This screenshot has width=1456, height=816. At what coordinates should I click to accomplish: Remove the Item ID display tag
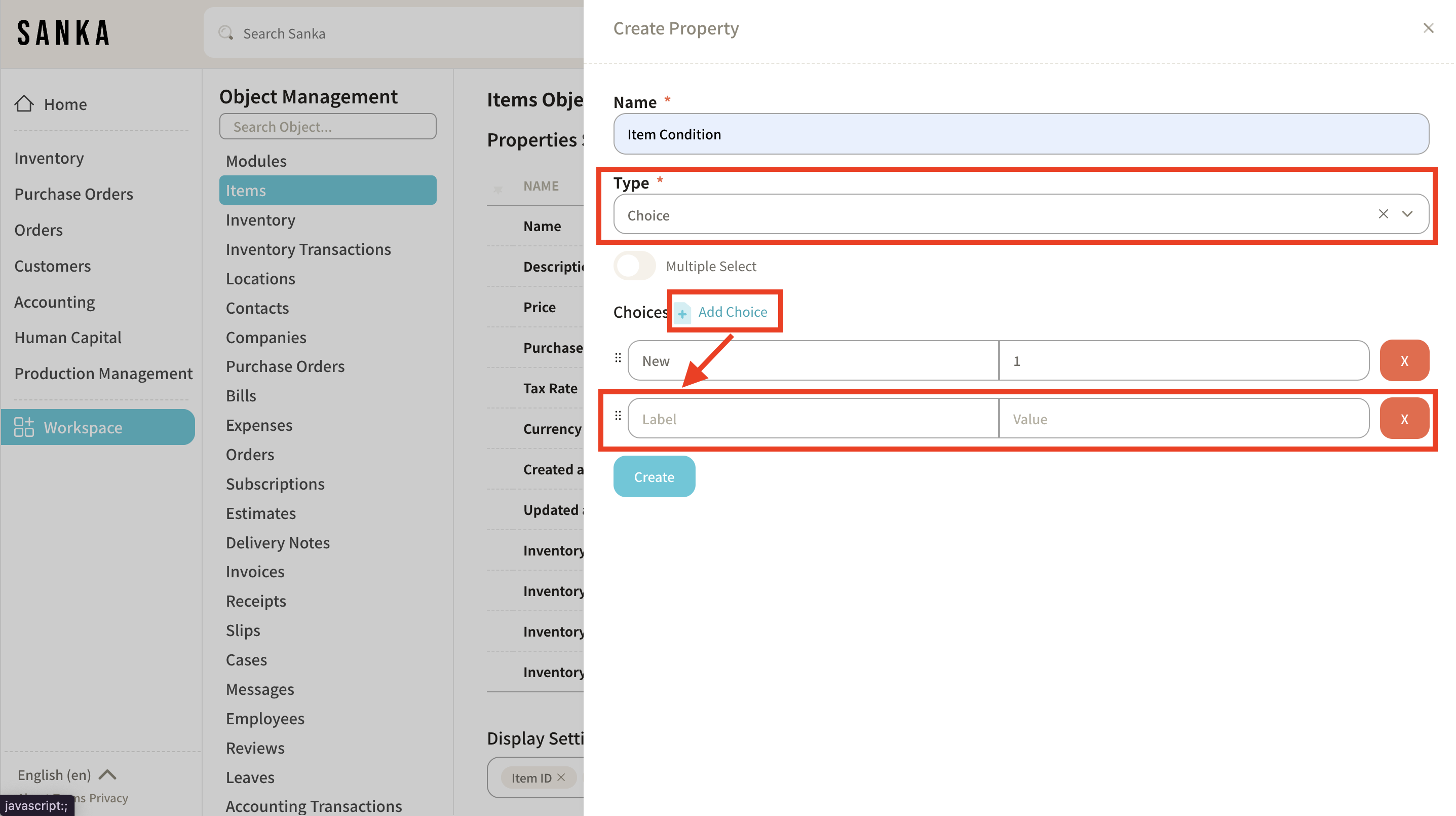coord(561,777)
